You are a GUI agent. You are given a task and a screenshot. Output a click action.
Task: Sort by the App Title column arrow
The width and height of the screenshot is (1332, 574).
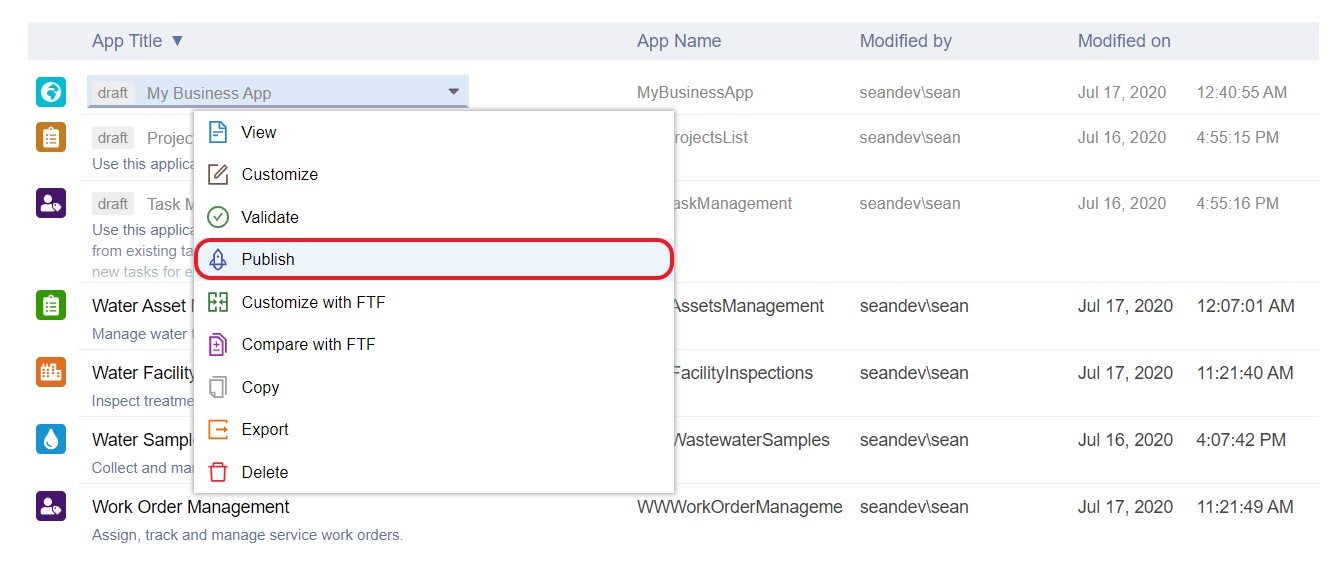(177, 41)
